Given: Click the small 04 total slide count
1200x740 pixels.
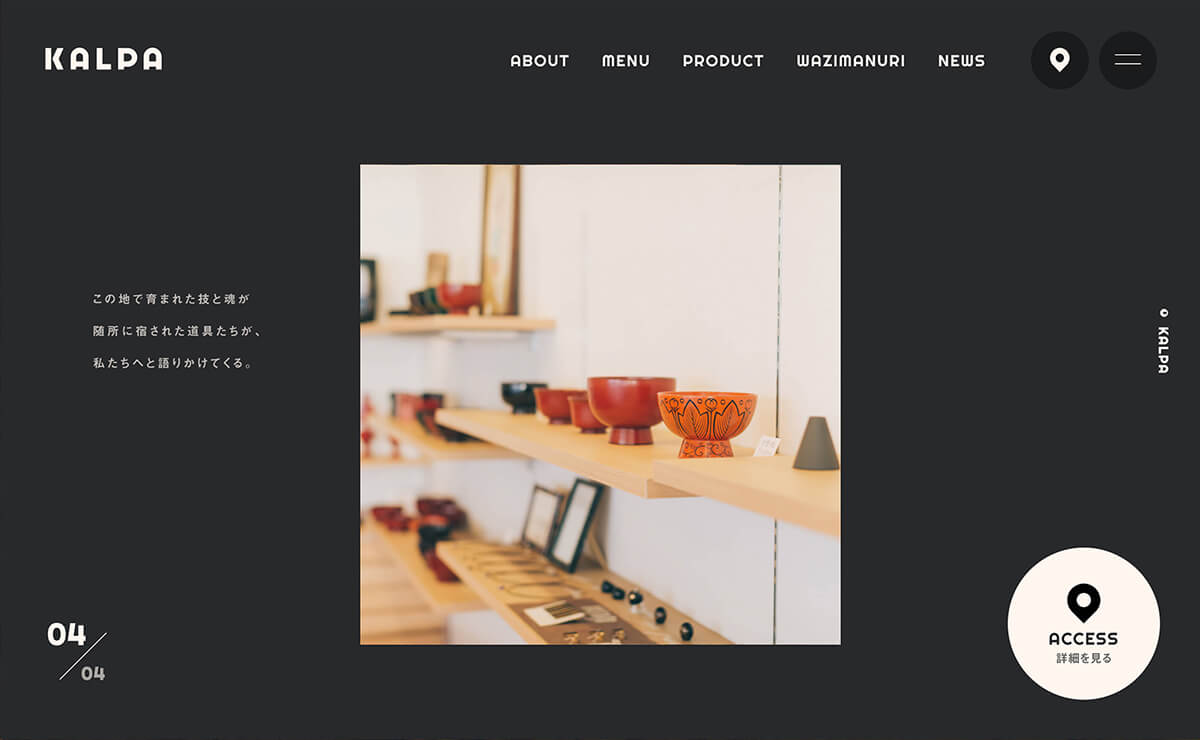Looking at the screenshot, I should 93,673.
